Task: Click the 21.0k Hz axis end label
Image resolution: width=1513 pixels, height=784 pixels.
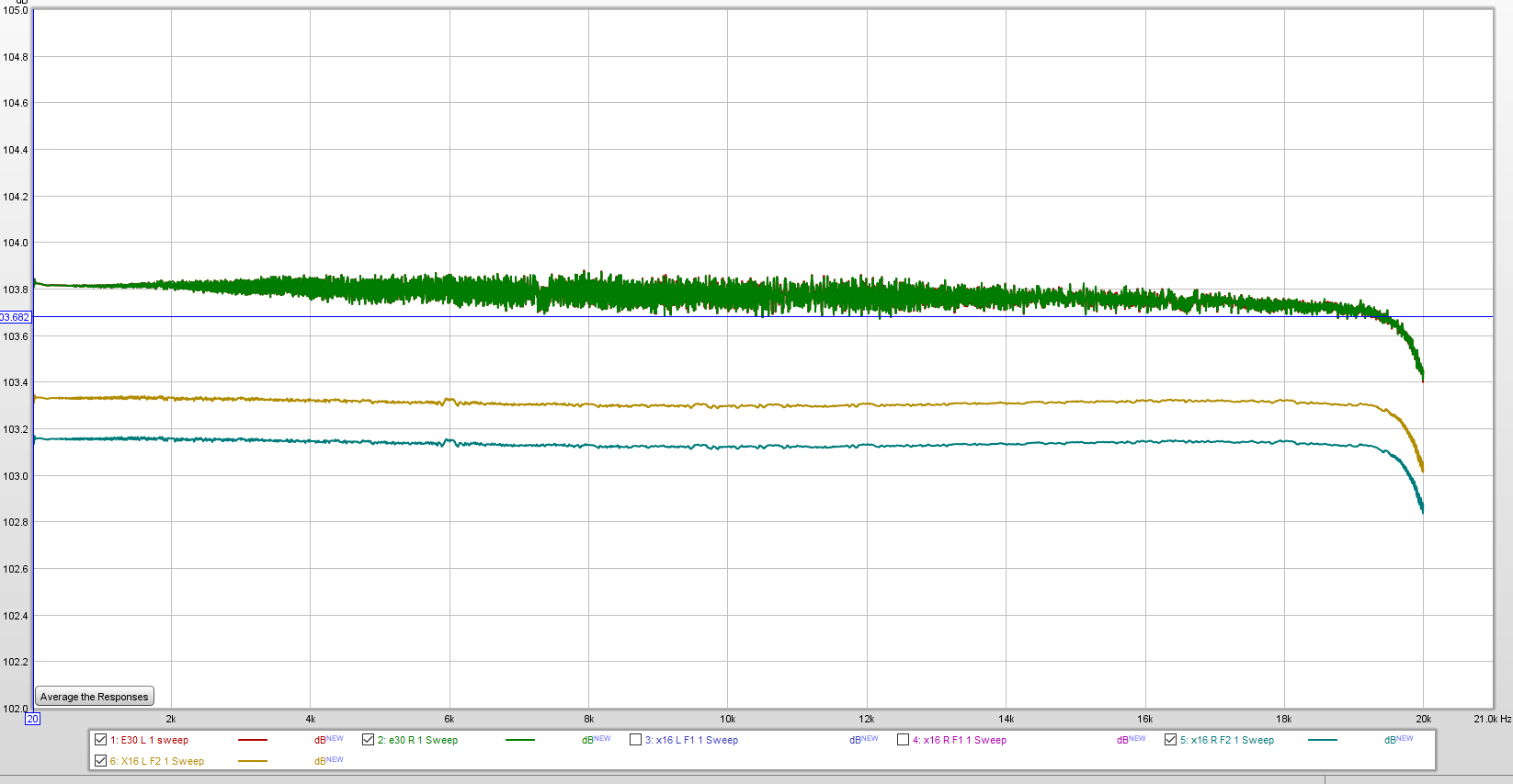Action: tap(1493, 719)
